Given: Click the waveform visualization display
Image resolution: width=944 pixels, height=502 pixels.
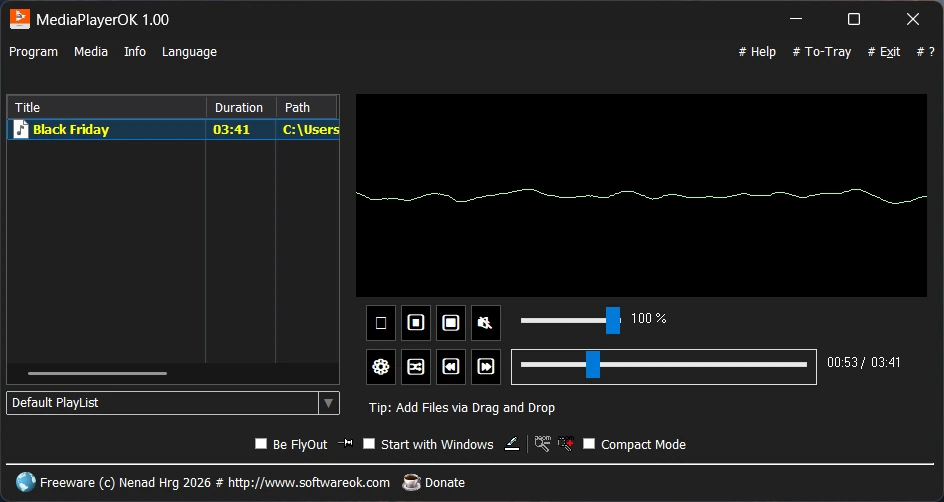Looking at the screenshot, I should pos(641,195).
